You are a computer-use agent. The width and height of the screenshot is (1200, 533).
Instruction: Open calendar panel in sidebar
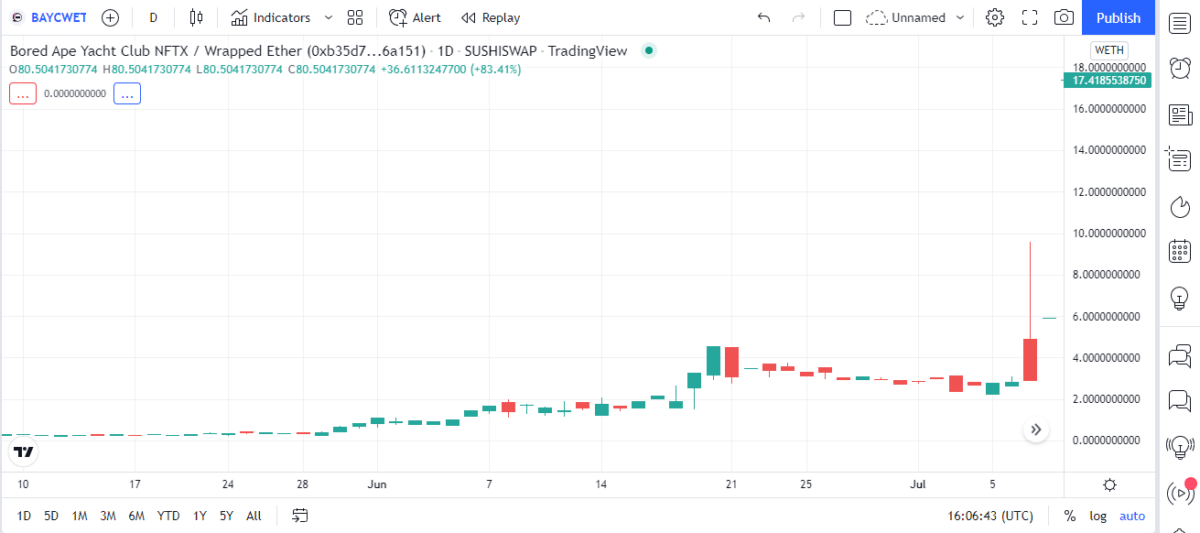tap(1179, 251)
